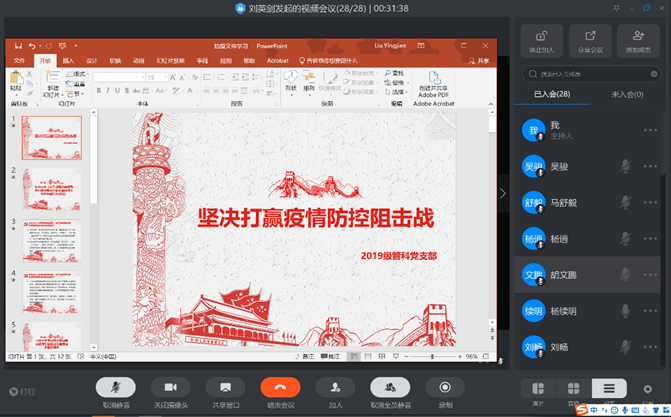The image size is (671, 417).
Task: Click the share meeting icon (分享会议)
Action: click(589, 39)
